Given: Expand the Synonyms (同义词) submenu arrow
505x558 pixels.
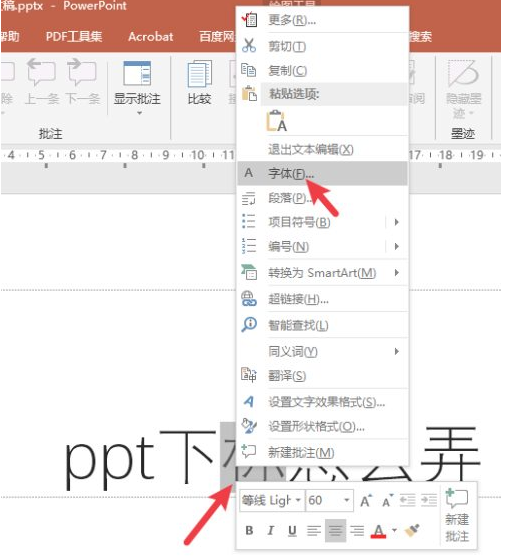Looking at the screenshot, I should (x=396, y=352).
